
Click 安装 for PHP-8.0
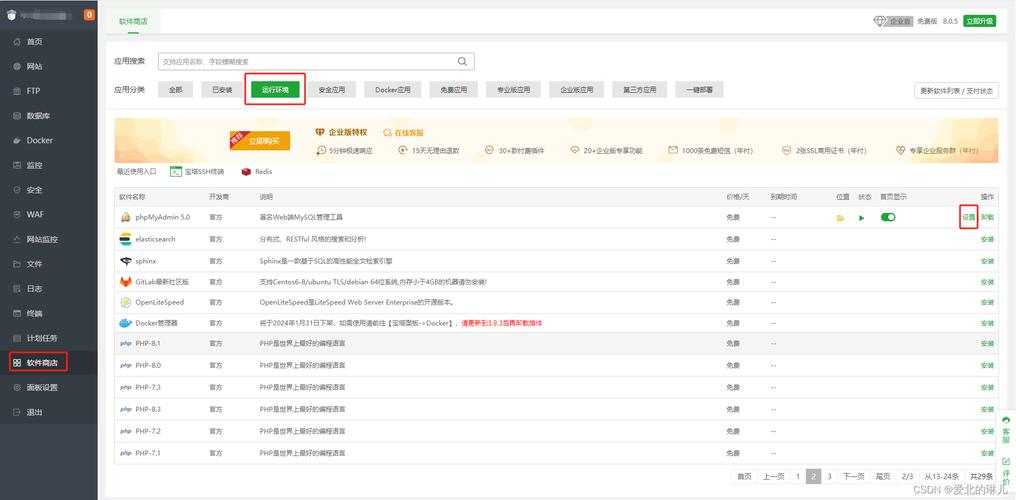[987, 366]
